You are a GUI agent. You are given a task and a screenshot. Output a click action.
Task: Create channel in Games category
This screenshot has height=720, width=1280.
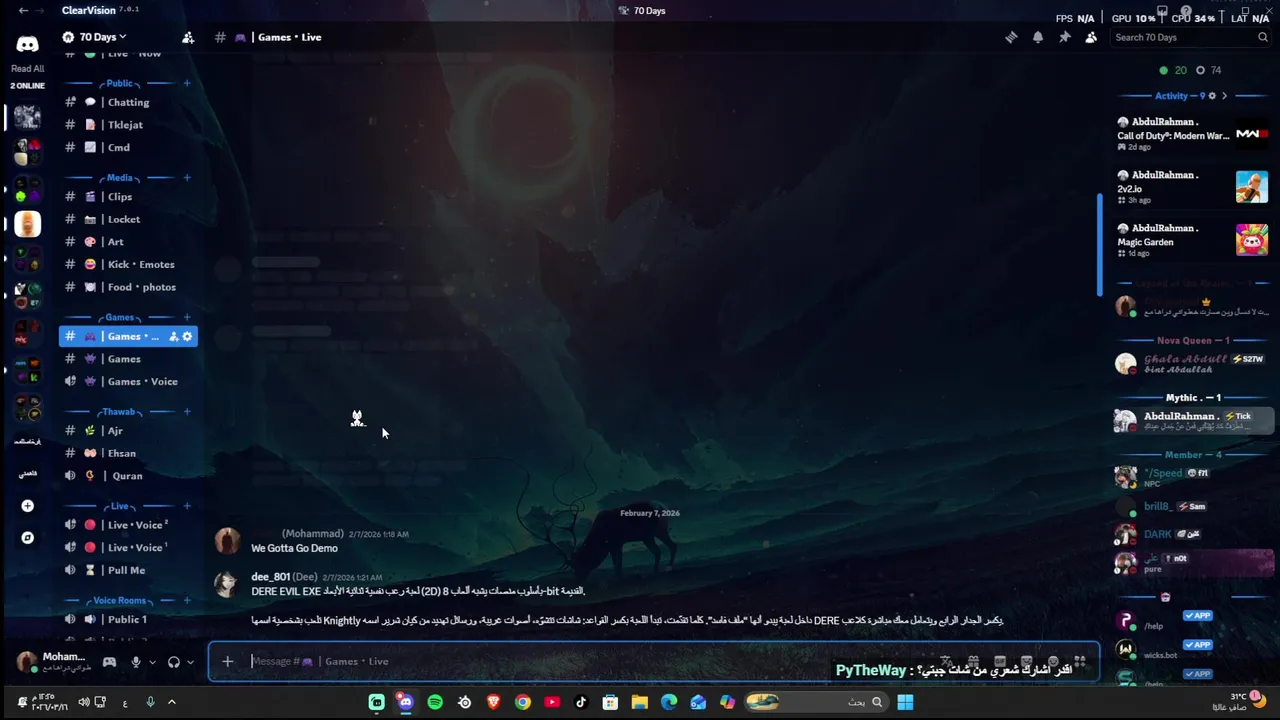tap(187, 317)
